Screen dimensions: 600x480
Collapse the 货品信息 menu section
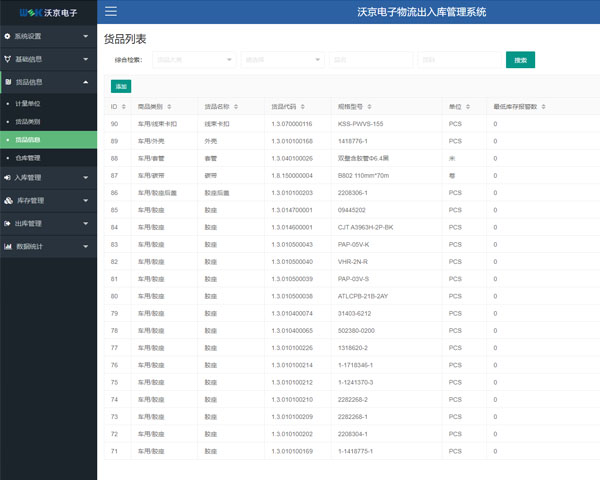[x=86, y=82]
